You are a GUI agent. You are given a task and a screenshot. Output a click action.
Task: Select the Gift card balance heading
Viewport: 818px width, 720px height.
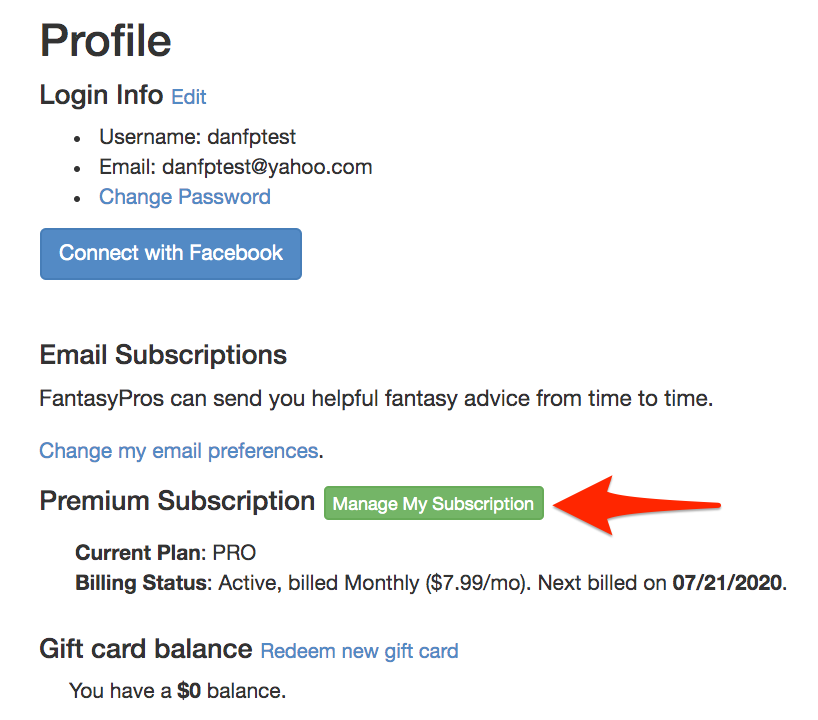tap(144, 649)
